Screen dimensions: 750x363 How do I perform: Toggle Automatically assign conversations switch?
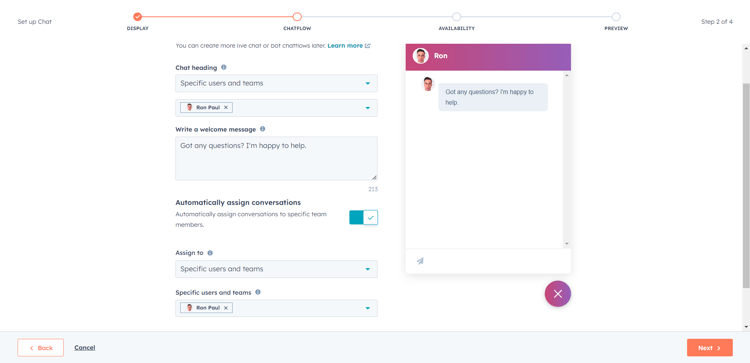click(x=364, y=217)
